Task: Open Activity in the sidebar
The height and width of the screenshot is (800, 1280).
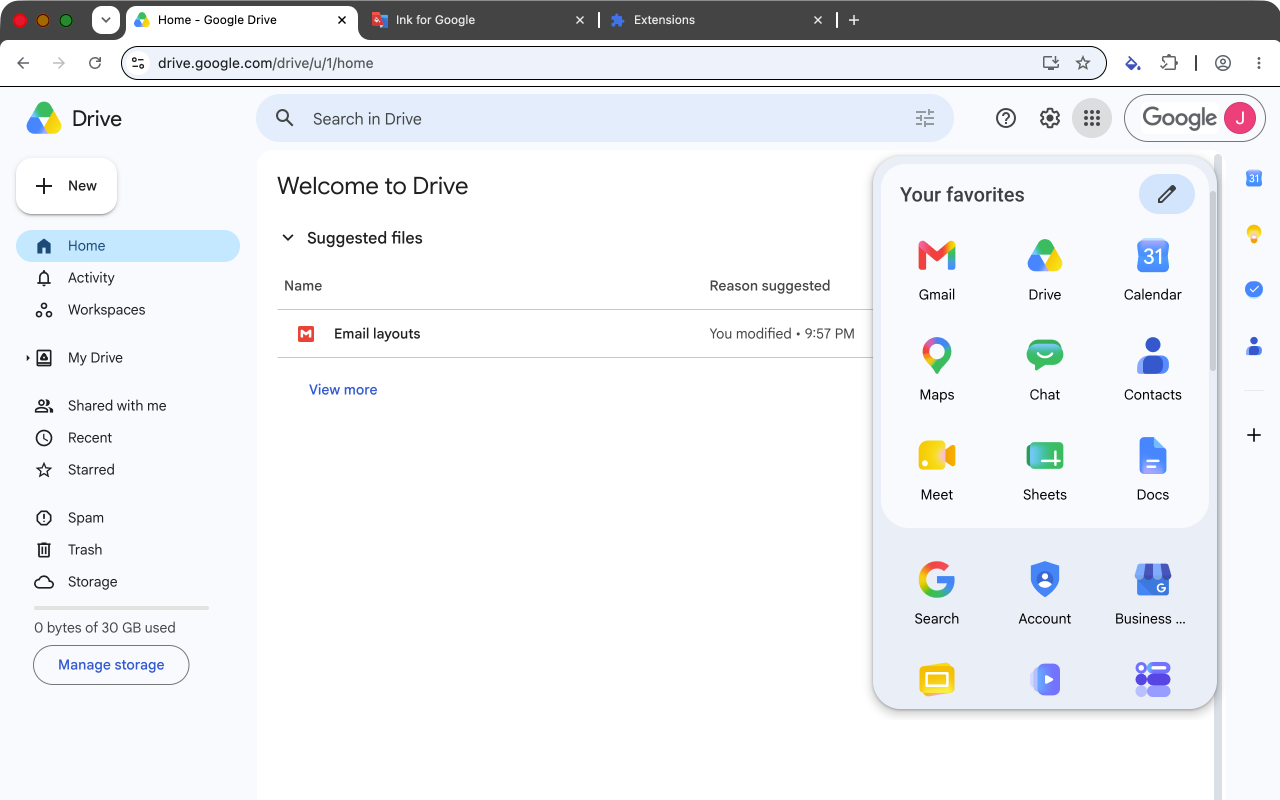Action: tap(128, 278)
